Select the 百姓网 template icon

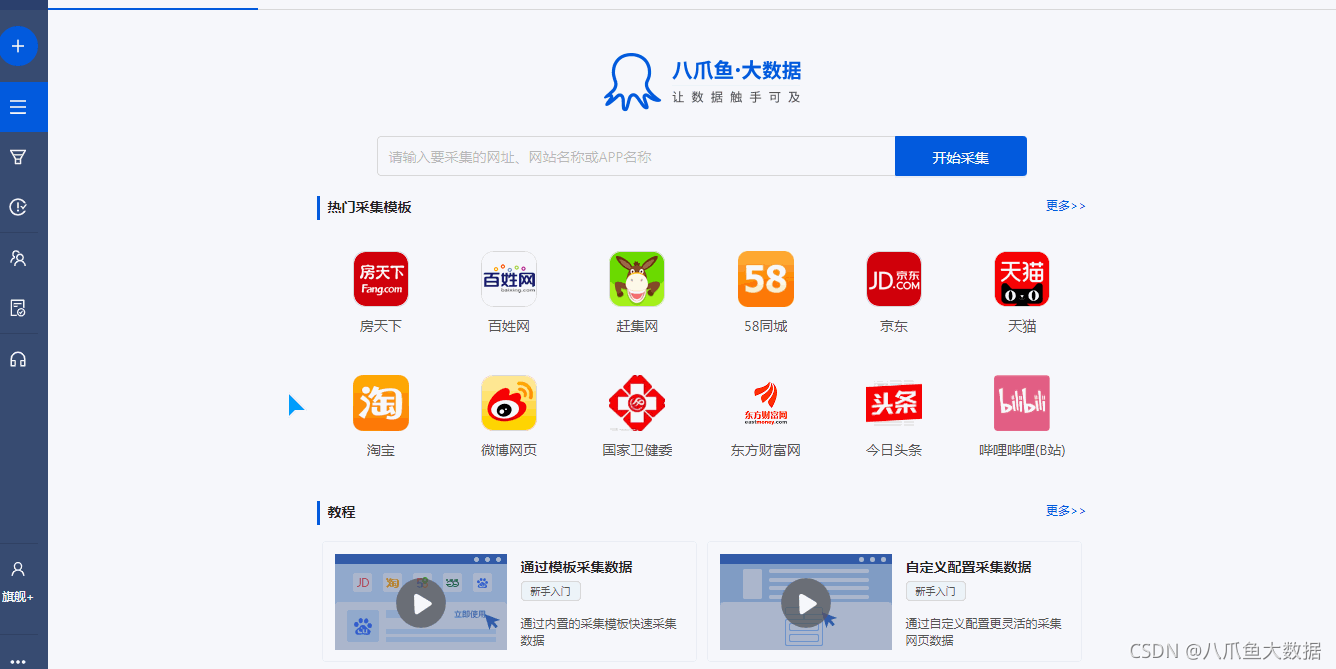[509, 279]
